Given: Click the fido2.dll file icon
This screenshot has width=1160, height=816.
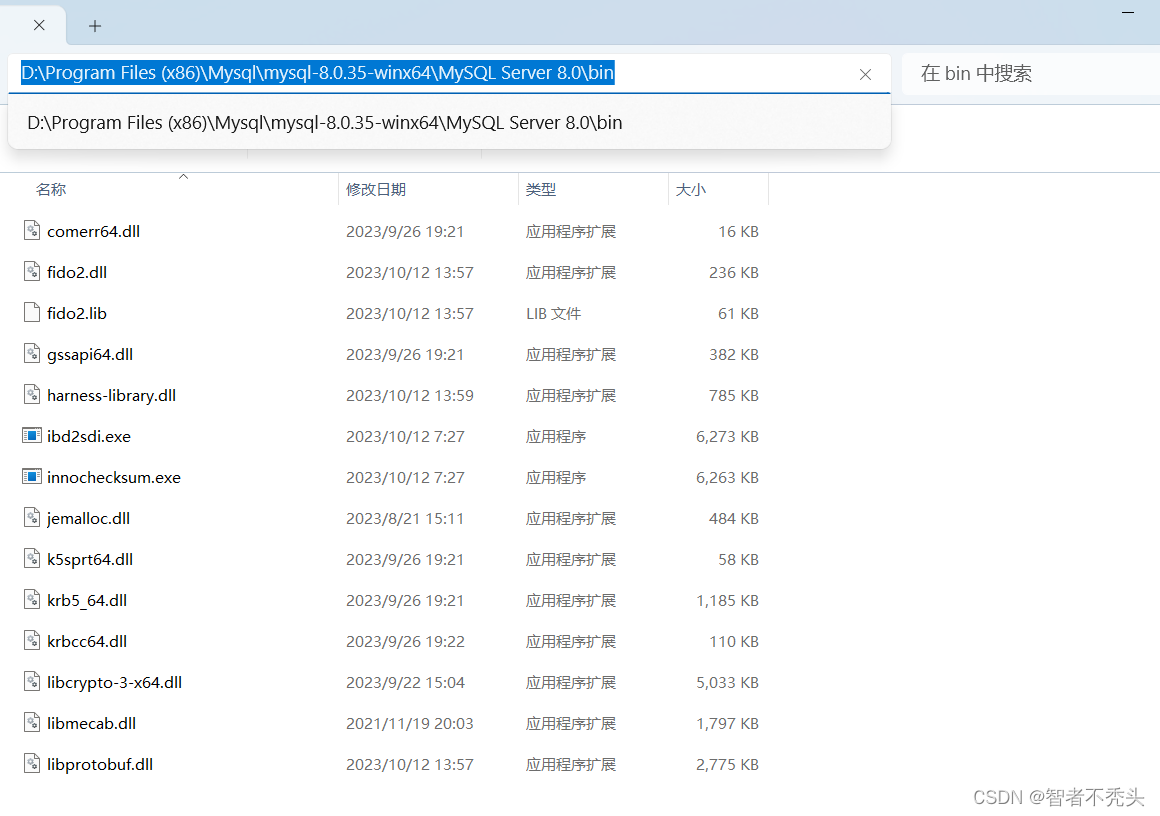Looking at the screenshot, I should 32,272.
